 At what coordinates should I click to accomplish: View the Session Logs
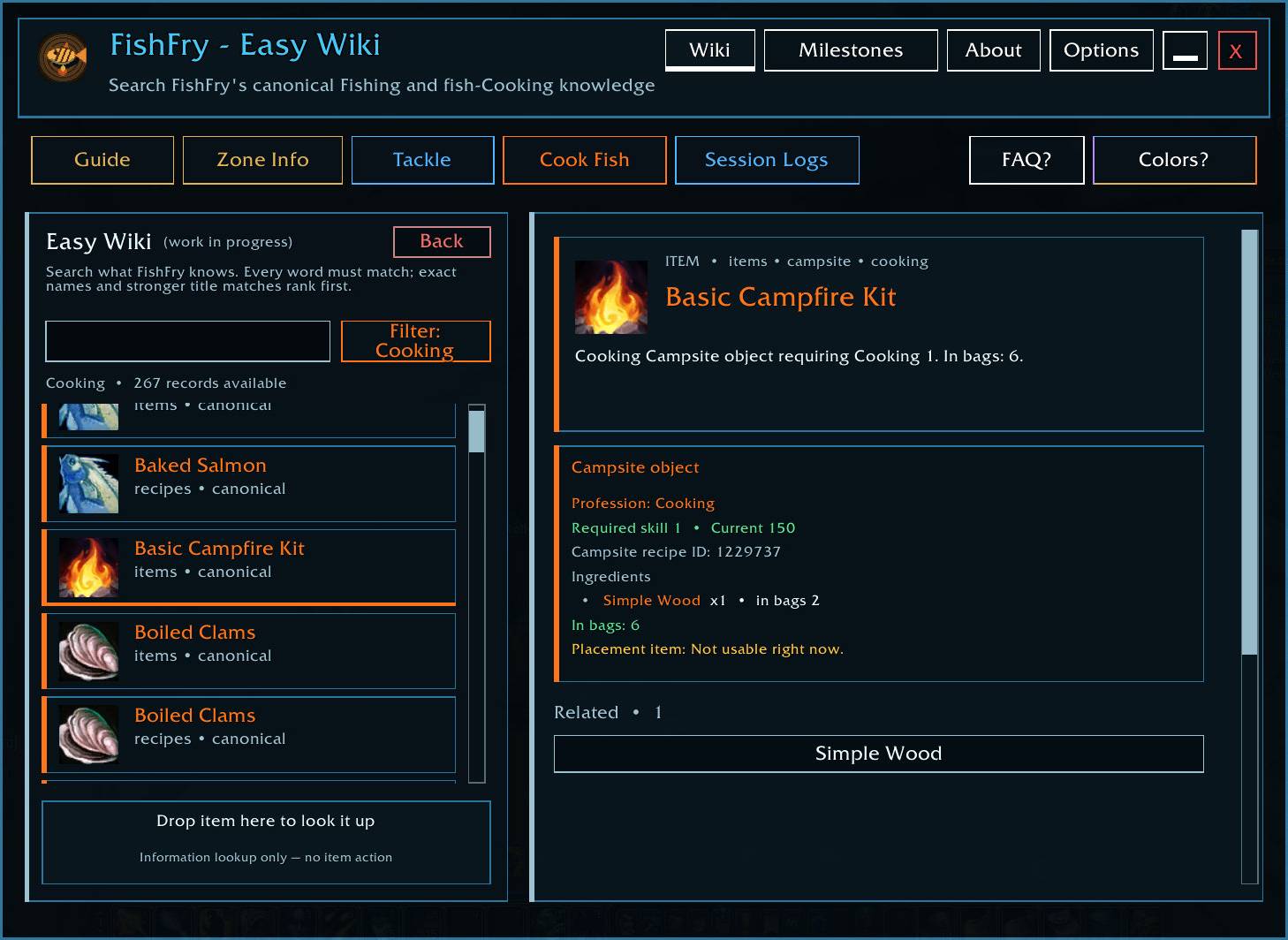coord(767,160)
